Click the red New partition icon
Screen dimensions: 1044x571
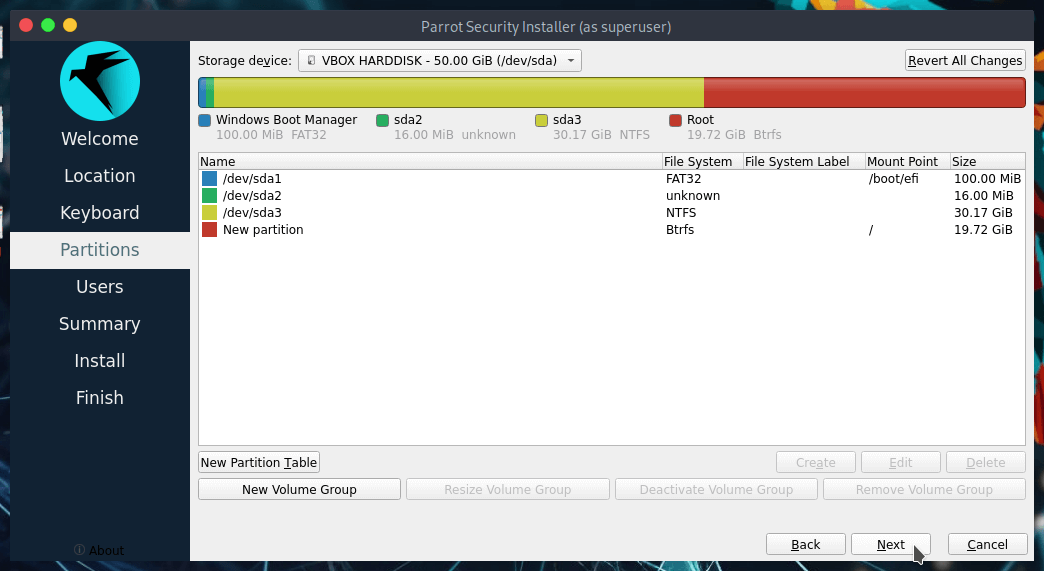[x=209, y=230]
